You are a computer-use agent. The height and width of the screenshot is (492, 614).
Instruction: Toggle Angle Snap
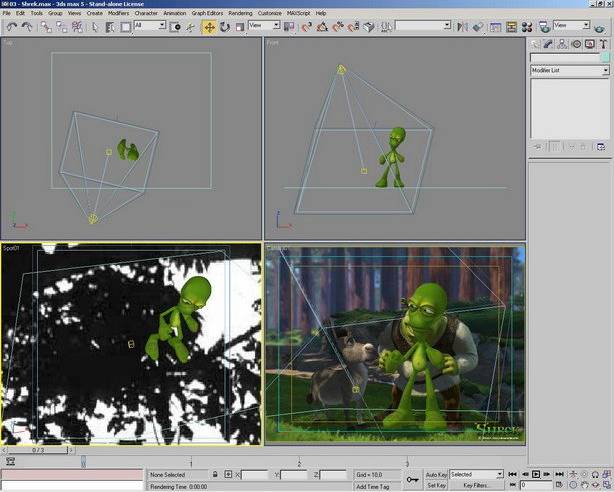click(322, 27)
